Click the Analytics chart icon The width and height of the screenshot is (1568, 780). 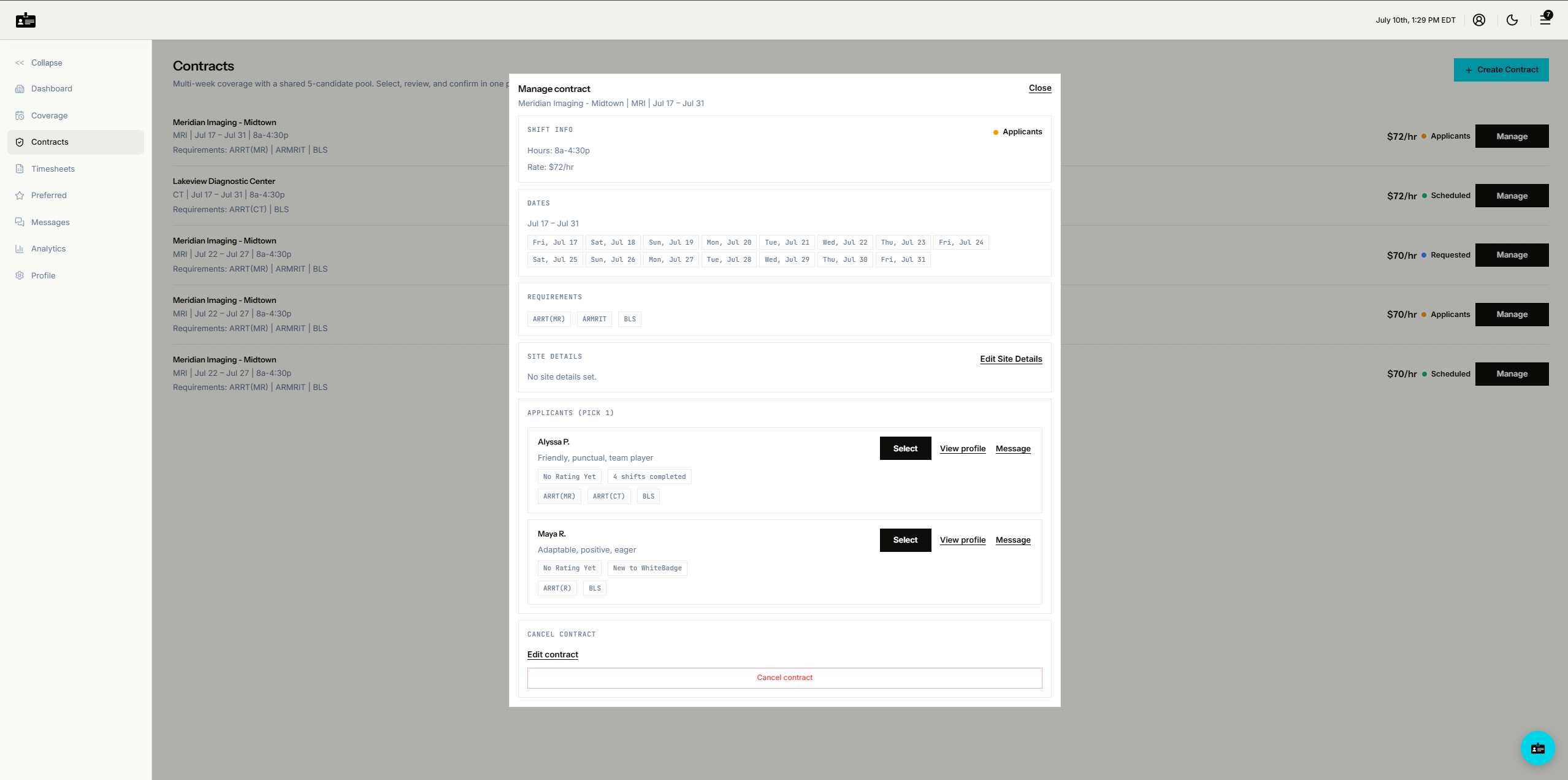20,249
